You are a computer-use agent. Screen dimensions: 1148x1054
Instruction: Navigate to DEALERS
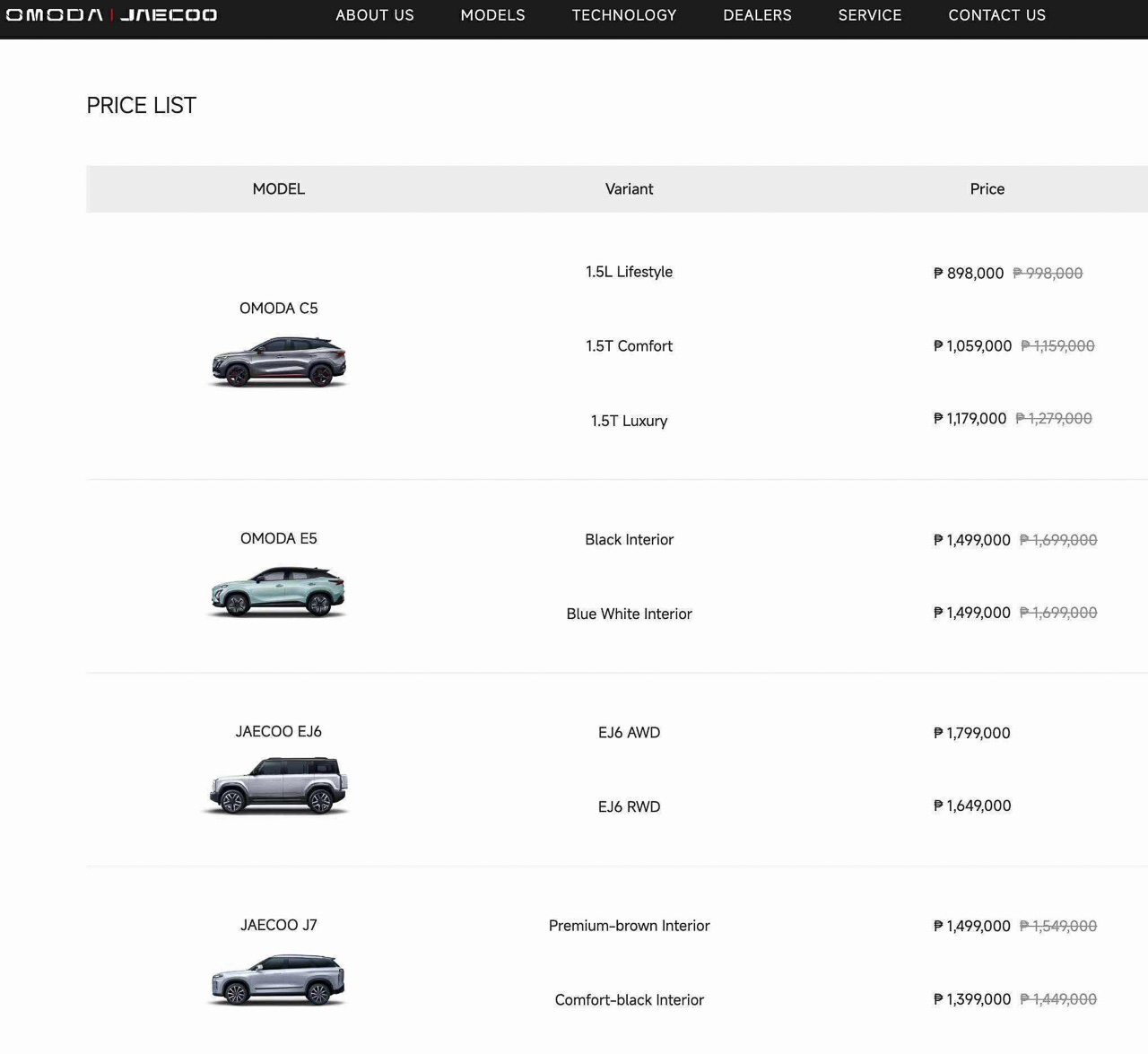[x=757, y=15]
